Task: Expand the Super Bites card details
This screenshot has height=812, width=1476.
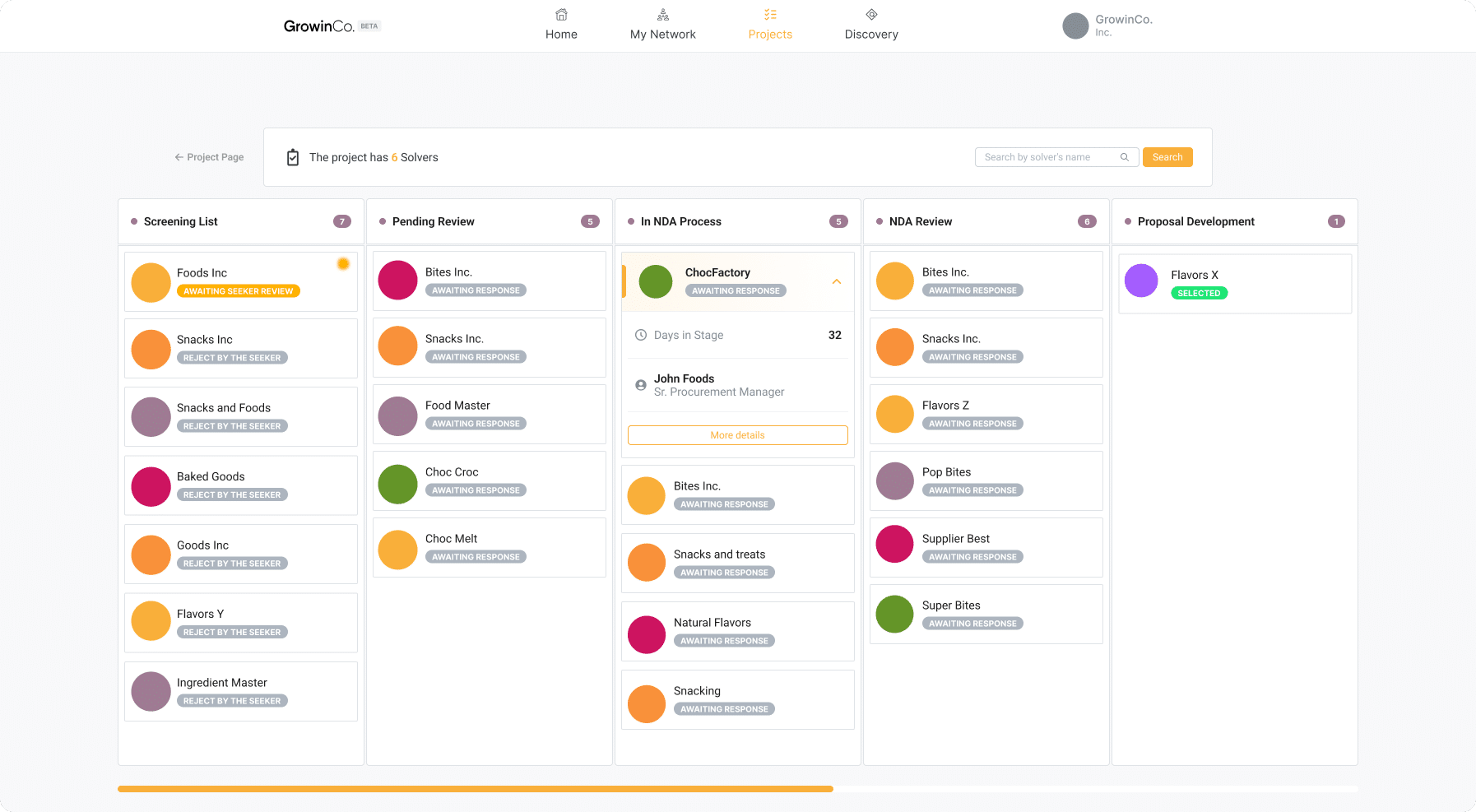Action: pyautogui.click(x=985, y=614)
